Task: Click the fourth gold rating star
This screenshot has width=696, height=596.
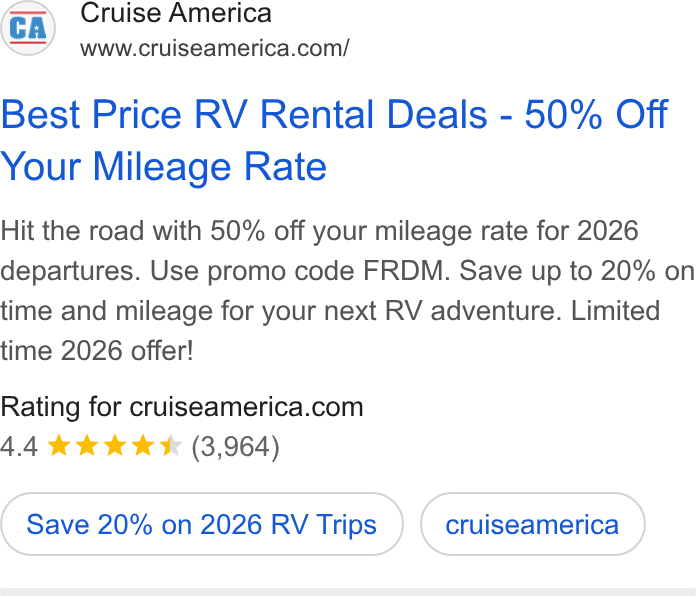Action: click(x=143, y=445)
